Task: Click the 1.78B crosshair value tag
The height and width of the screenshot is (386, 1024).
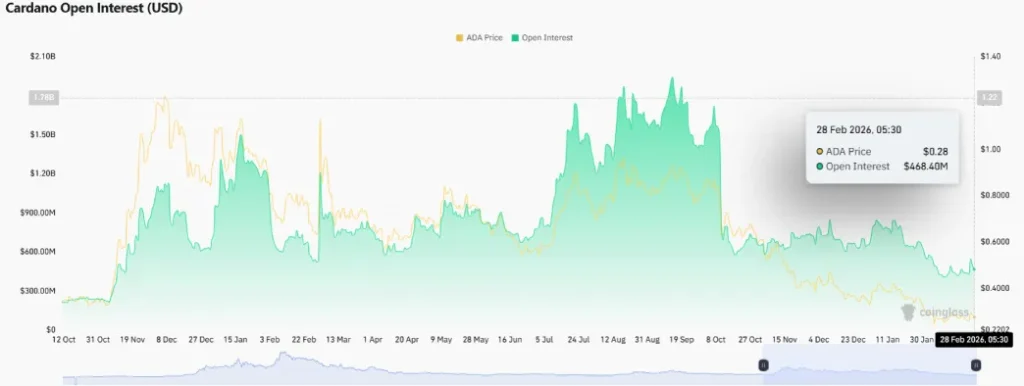Action: [43, 98]
